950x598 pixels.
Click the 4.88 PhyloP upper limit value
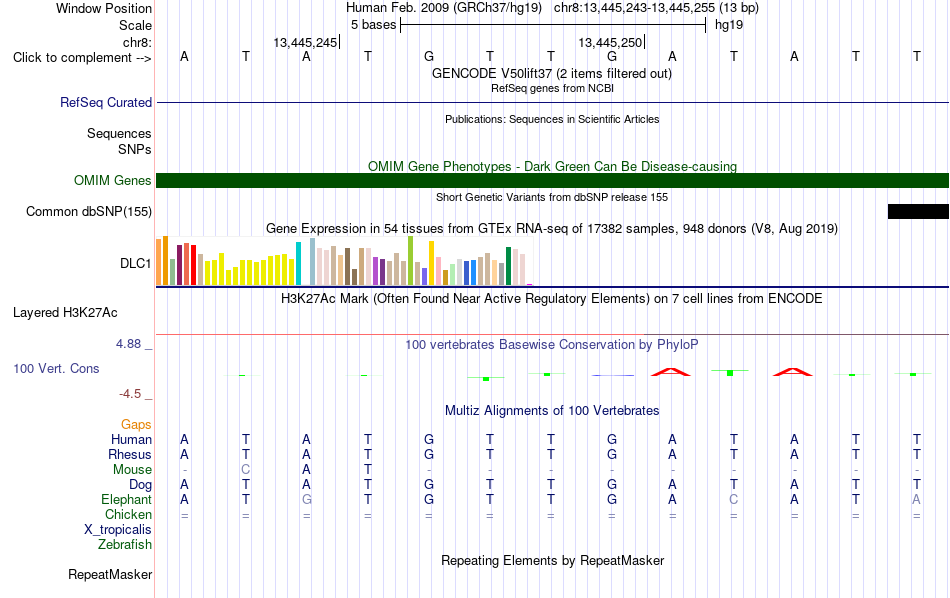point(128,344)
